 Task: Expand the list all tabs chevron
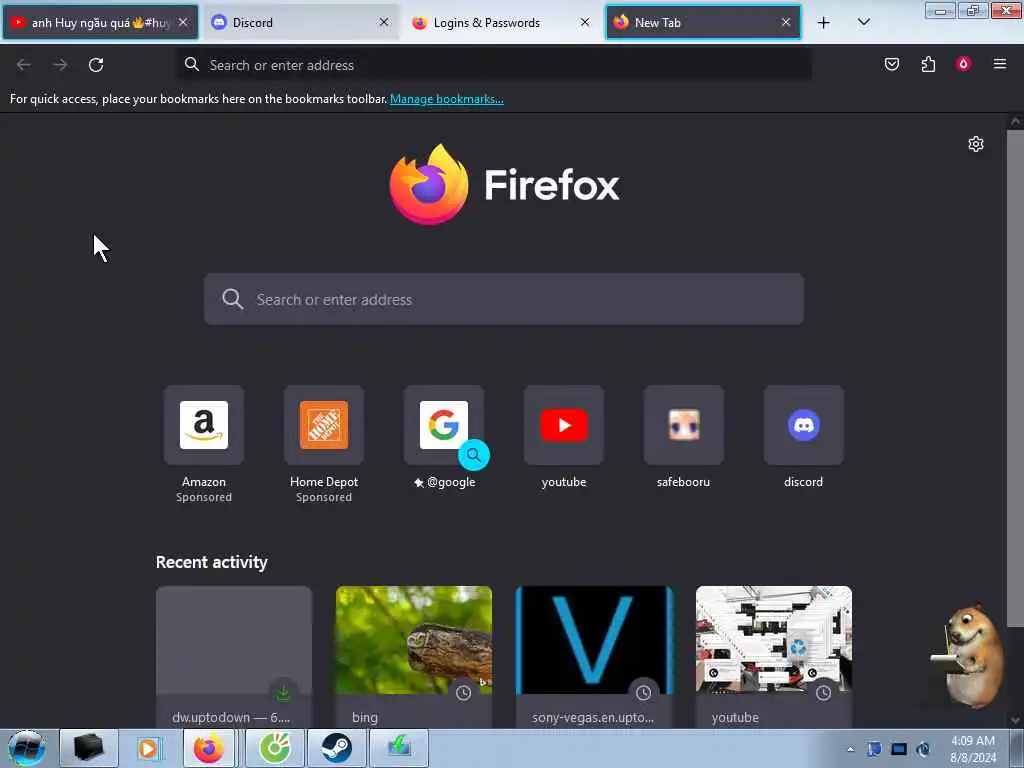(x=863, y=22)
